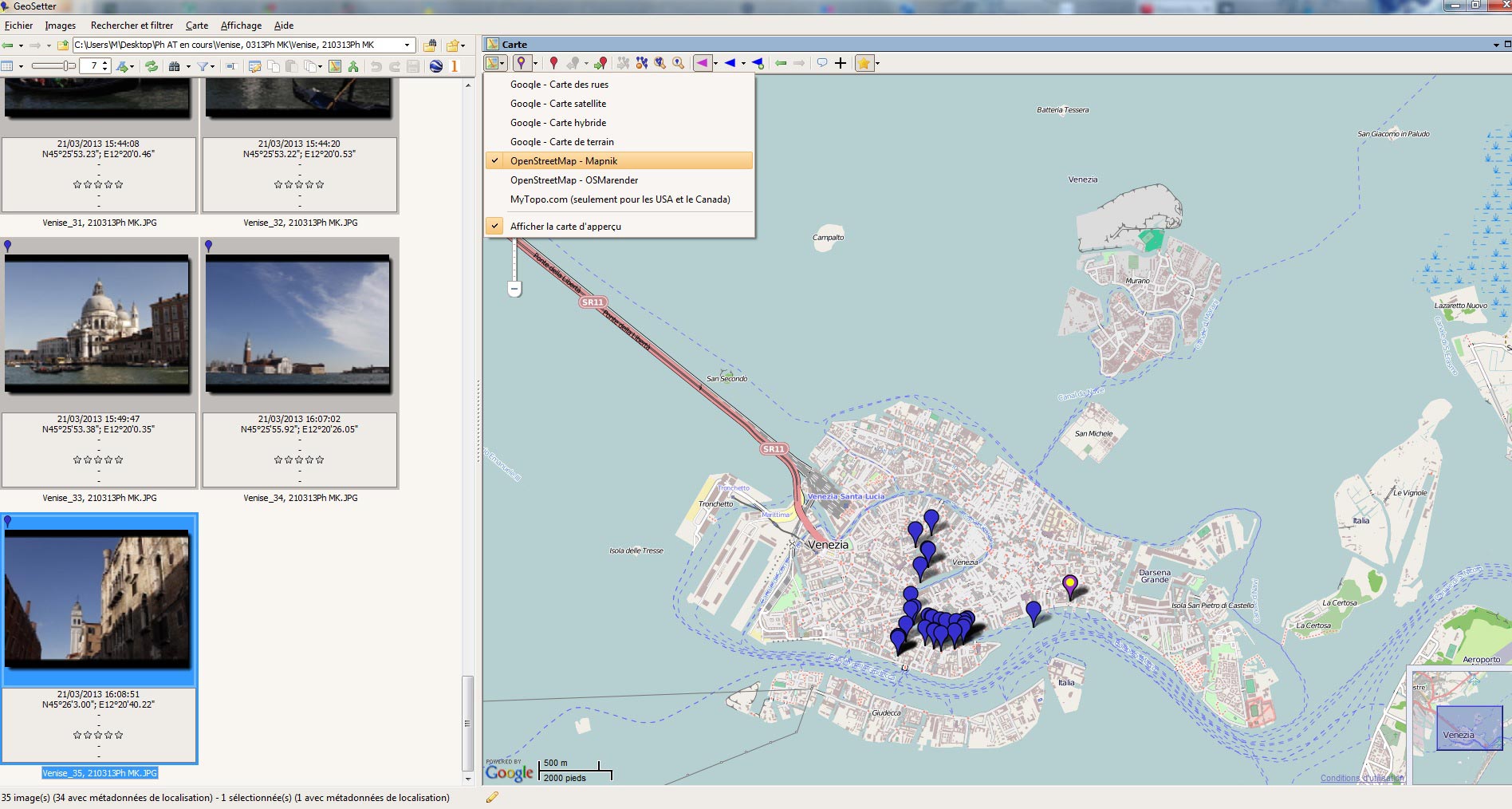Viewport: 1512px width, 809px height.
Task: Set a star rating for Venise_31
Action: coord(98,184)
